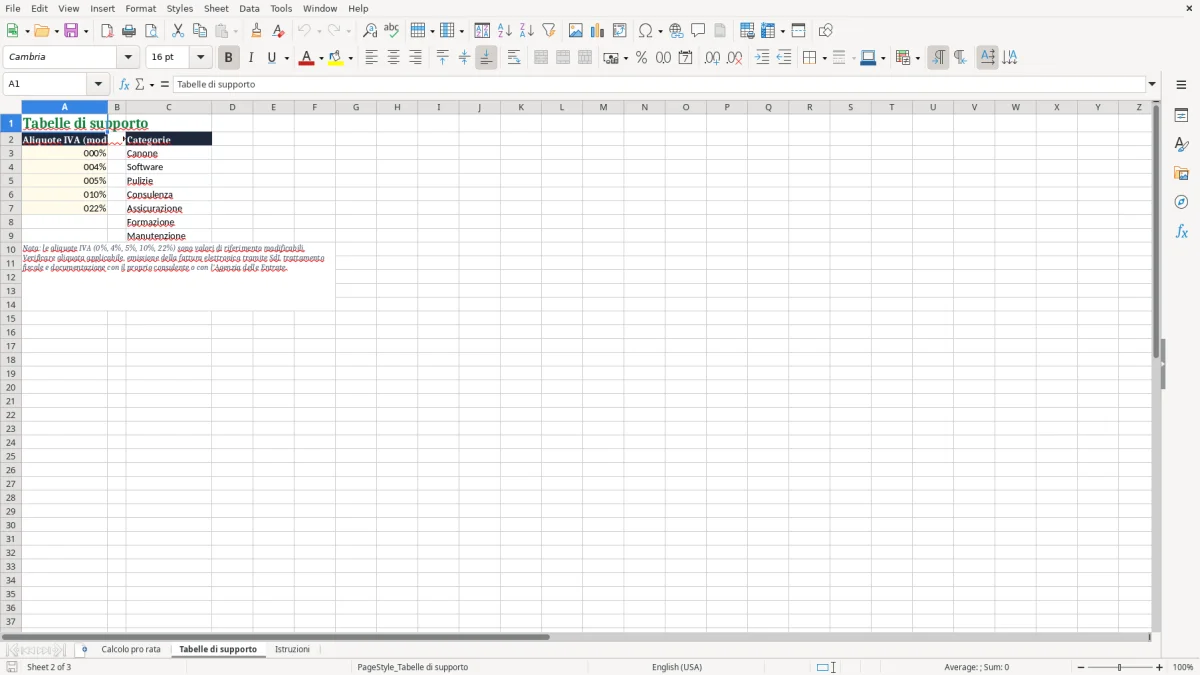Click the Format as Percent icon
This screenshot has width=1200, height=675.
coord(642,58)
